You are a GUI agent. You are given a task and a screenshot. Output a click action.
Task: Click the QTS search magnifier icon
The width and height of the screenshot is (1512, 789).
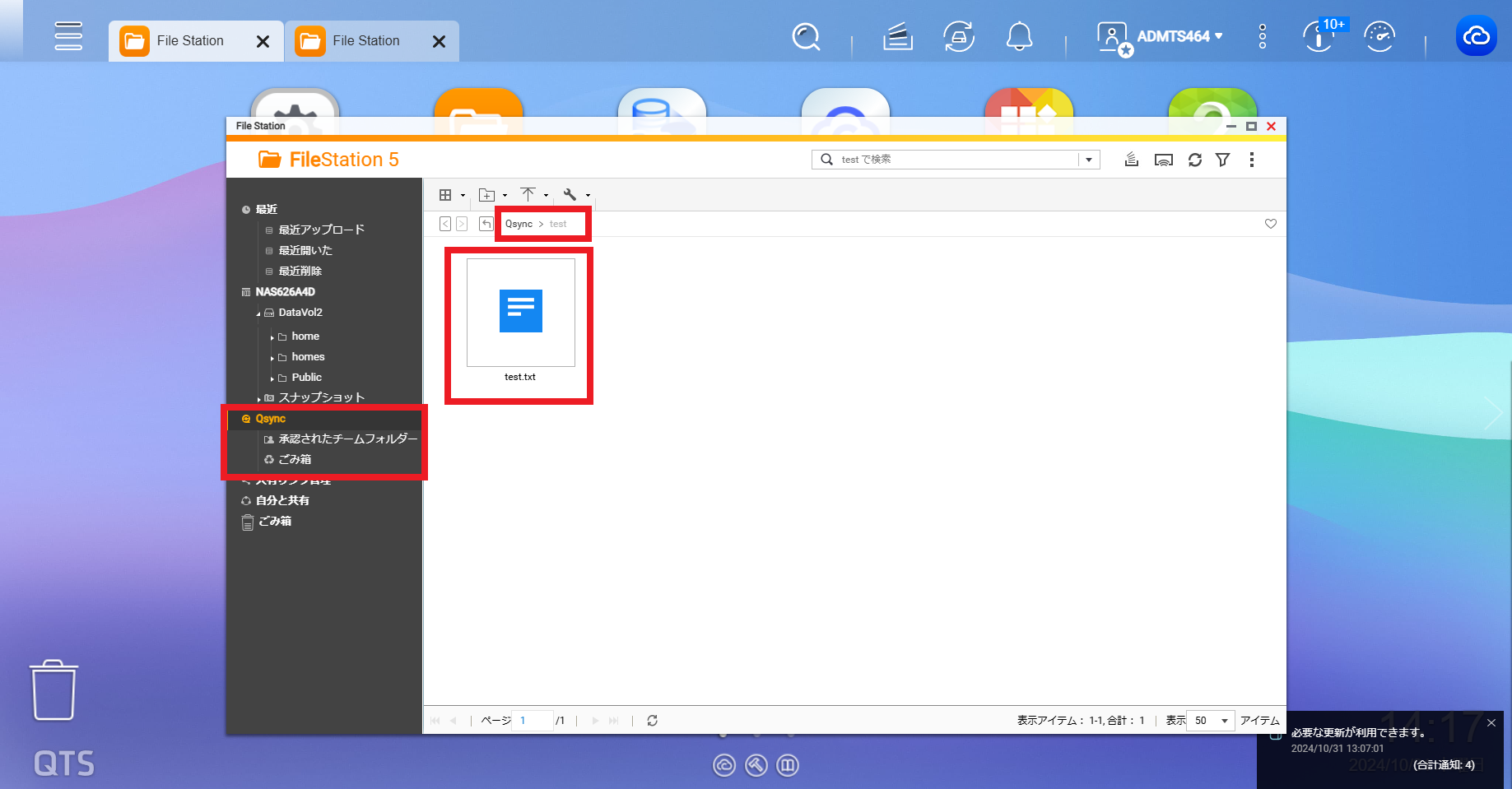pos(806,36)
